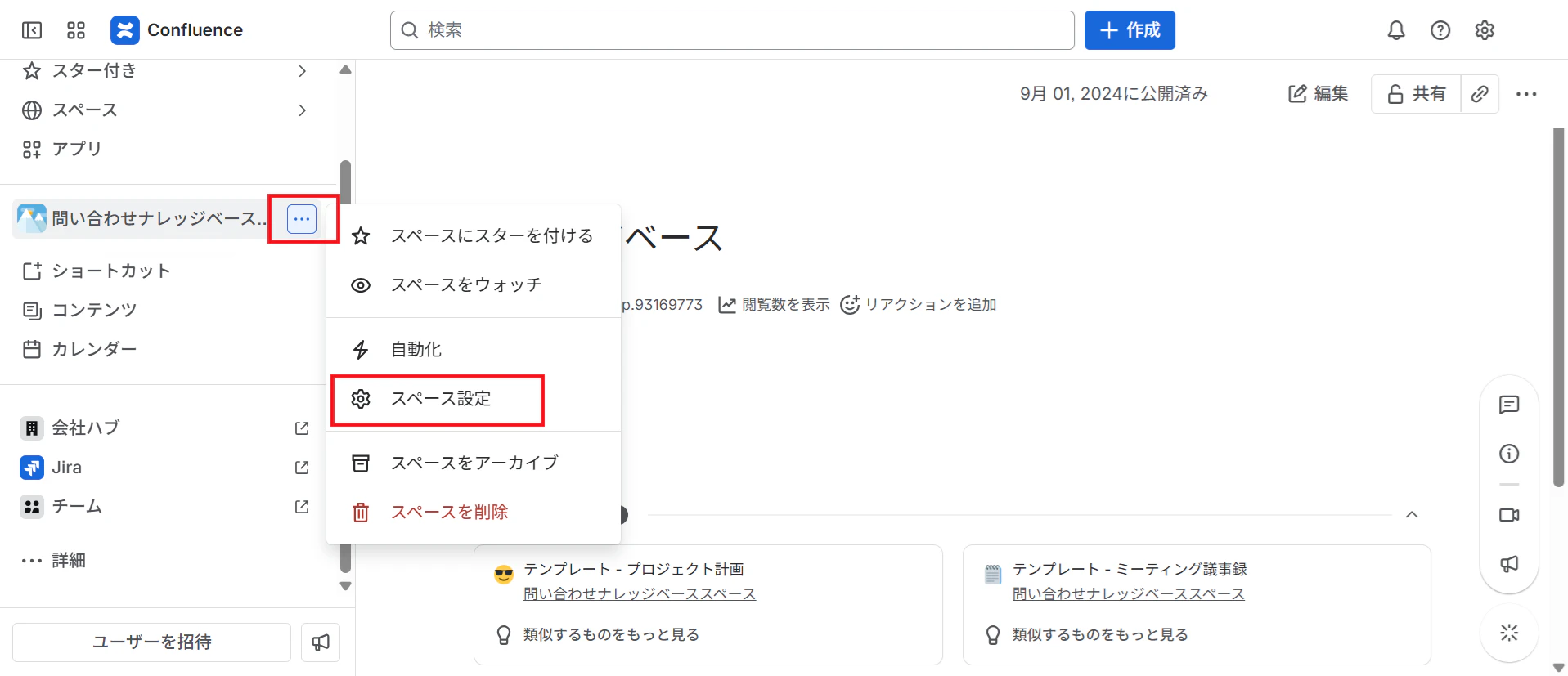The width and height of the screenshot is (1568, 676).
Task: Open the sparkle AI icon in the bottom right
Action: [1509, 633]
